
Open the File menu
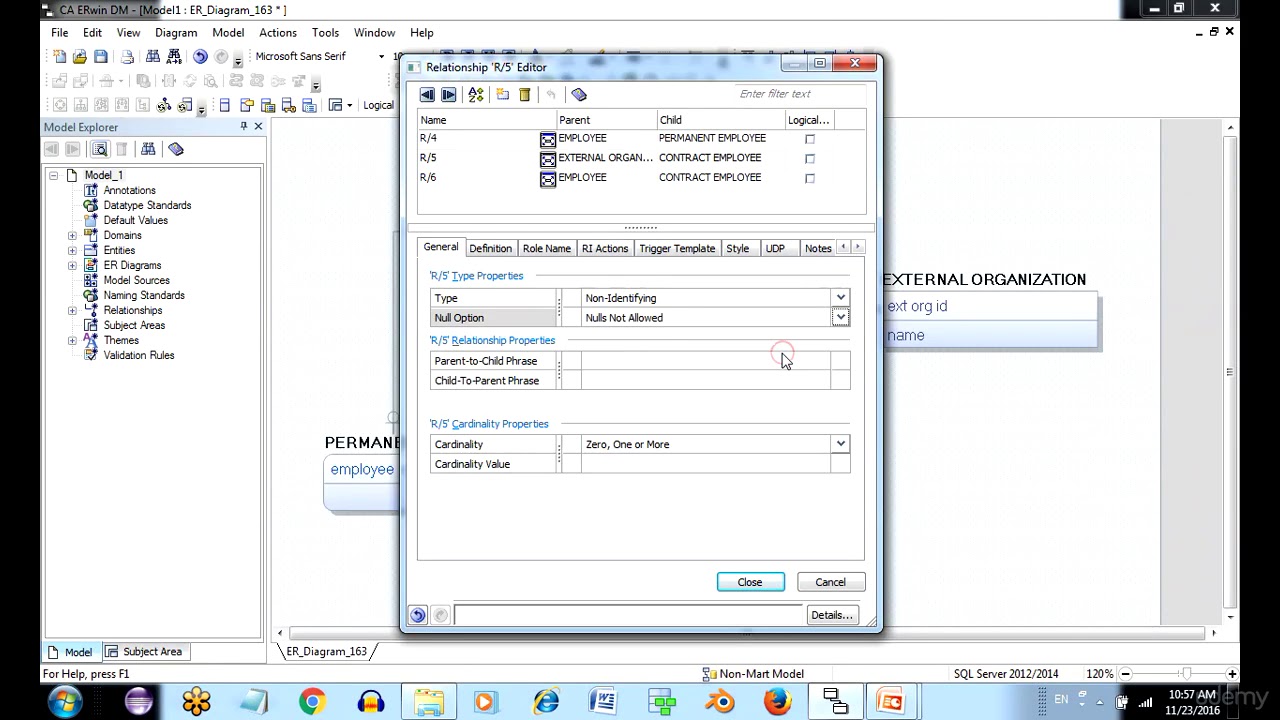[x=60, y=33]
